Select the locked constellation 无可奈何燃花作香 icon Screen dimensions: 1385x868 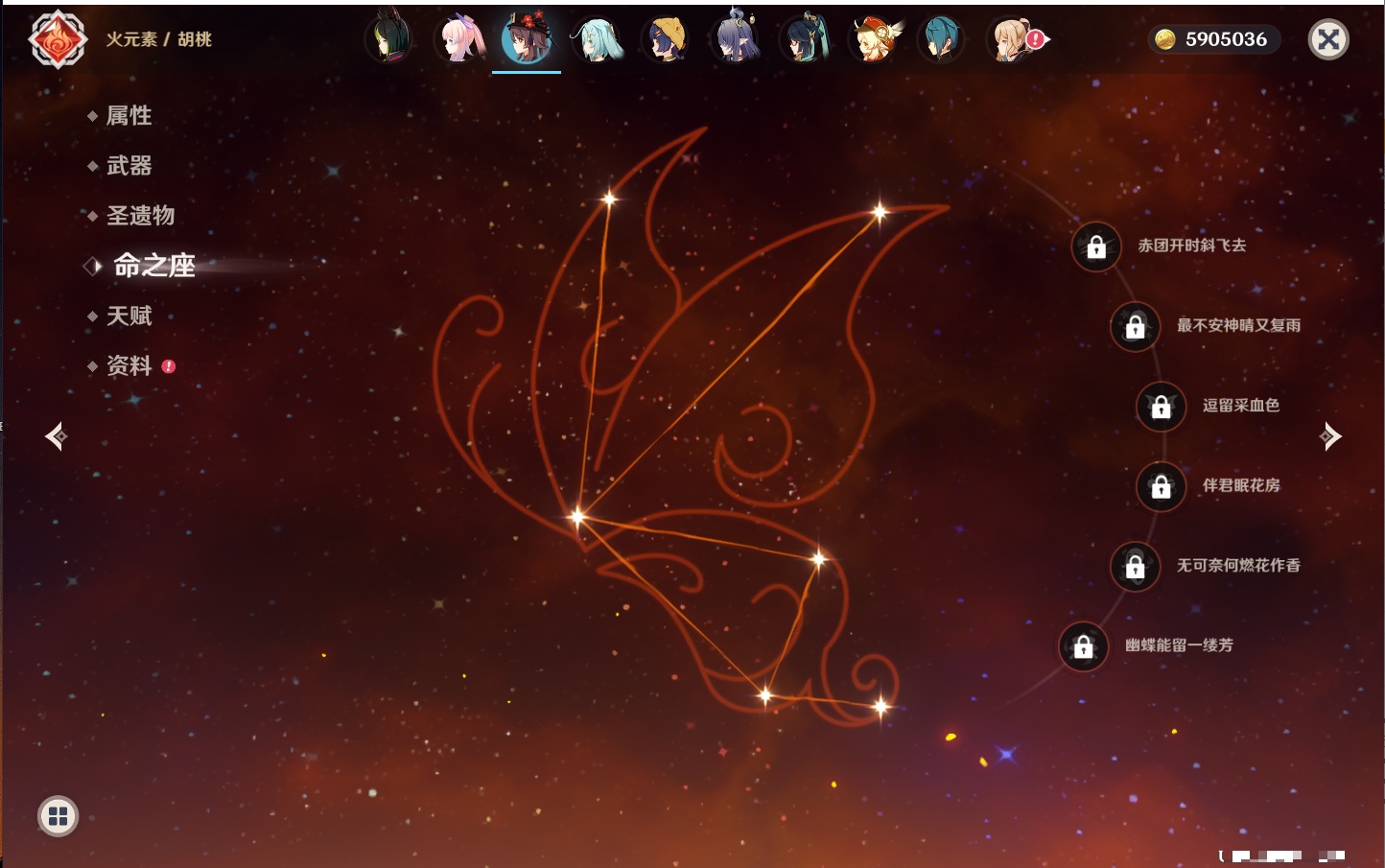click(x=1135, y=566)
